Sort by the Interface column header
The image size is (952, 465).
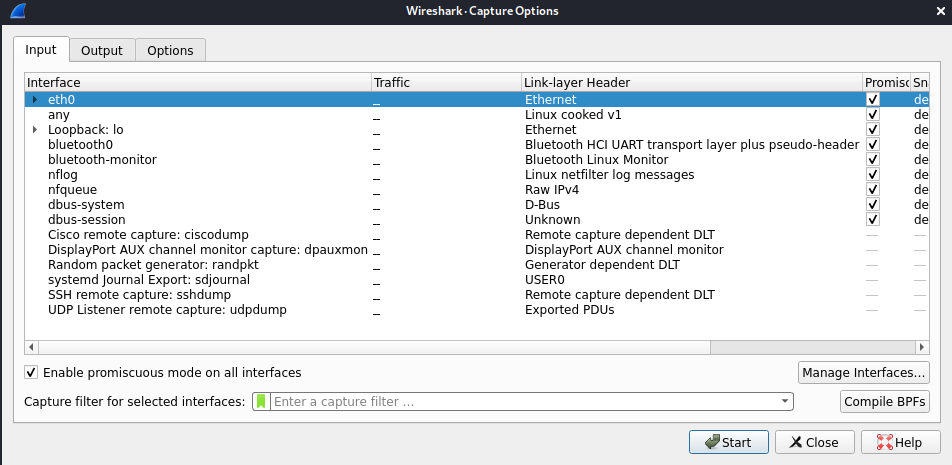198,83
